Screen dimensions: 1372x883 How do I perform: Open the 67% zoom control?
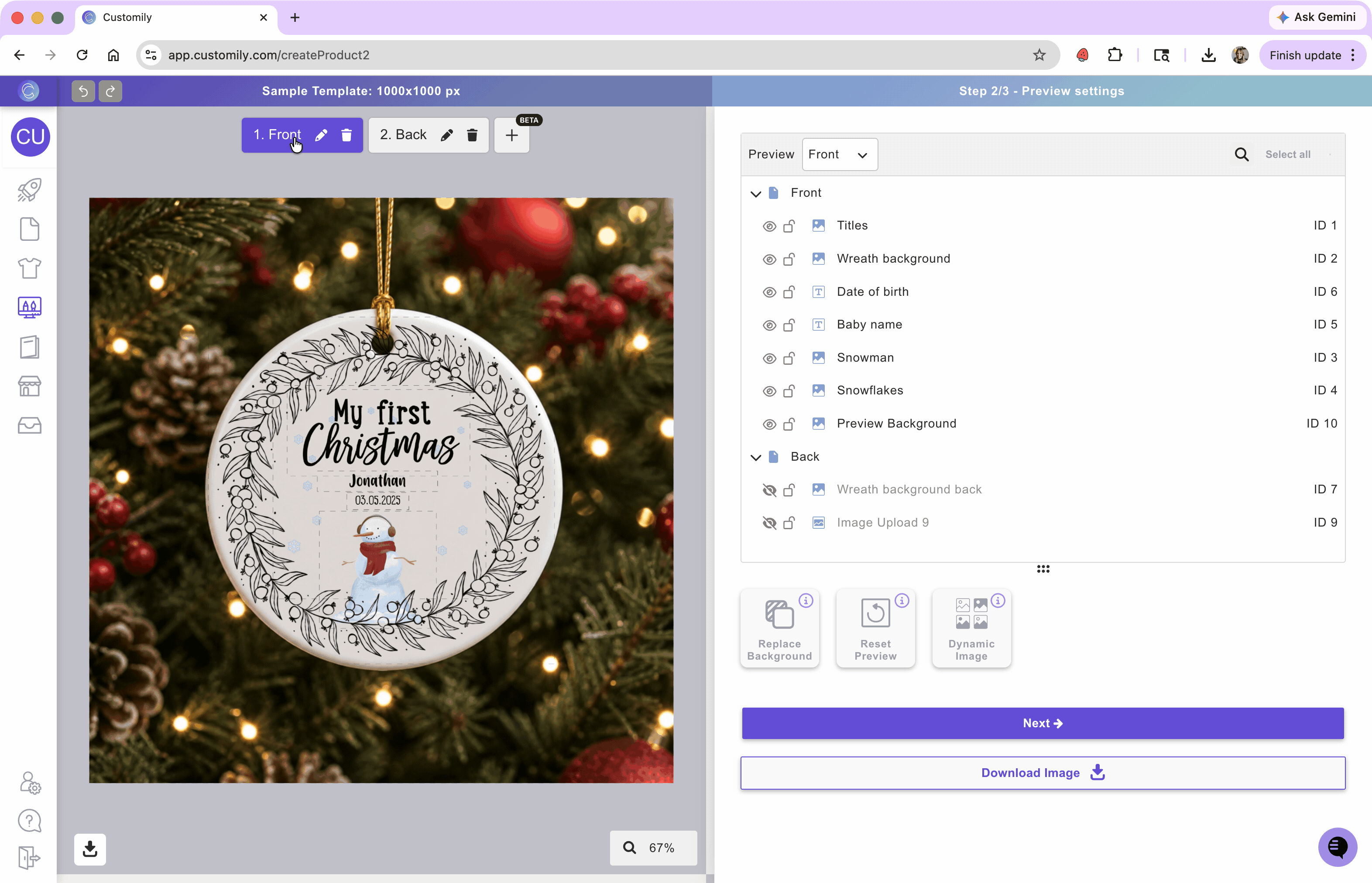(653, 848)
